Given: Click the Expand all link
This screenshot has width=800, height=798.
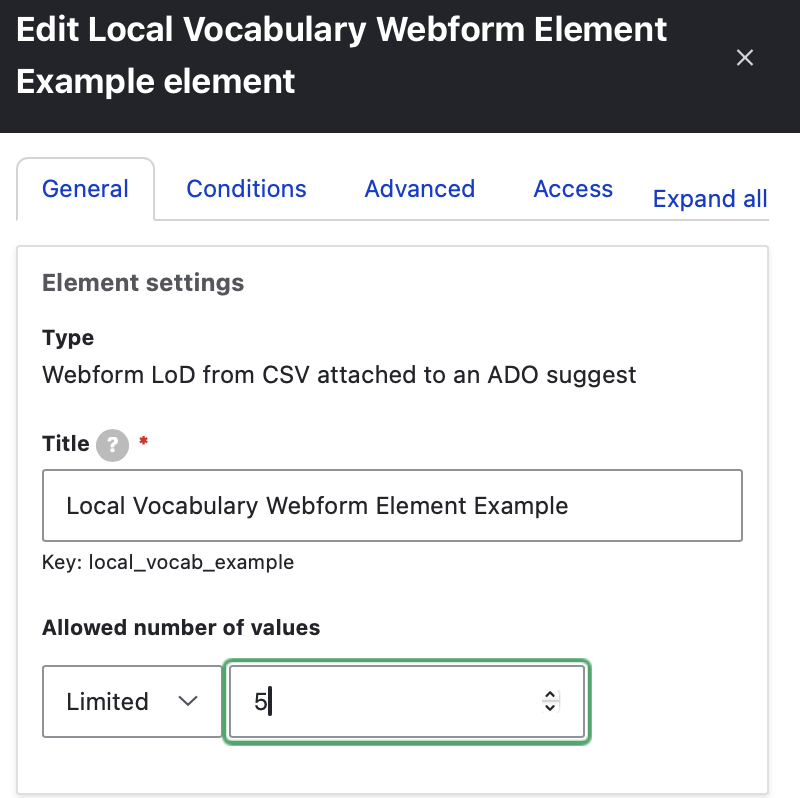Looking at the screenshot, I should tap(709, 199).
